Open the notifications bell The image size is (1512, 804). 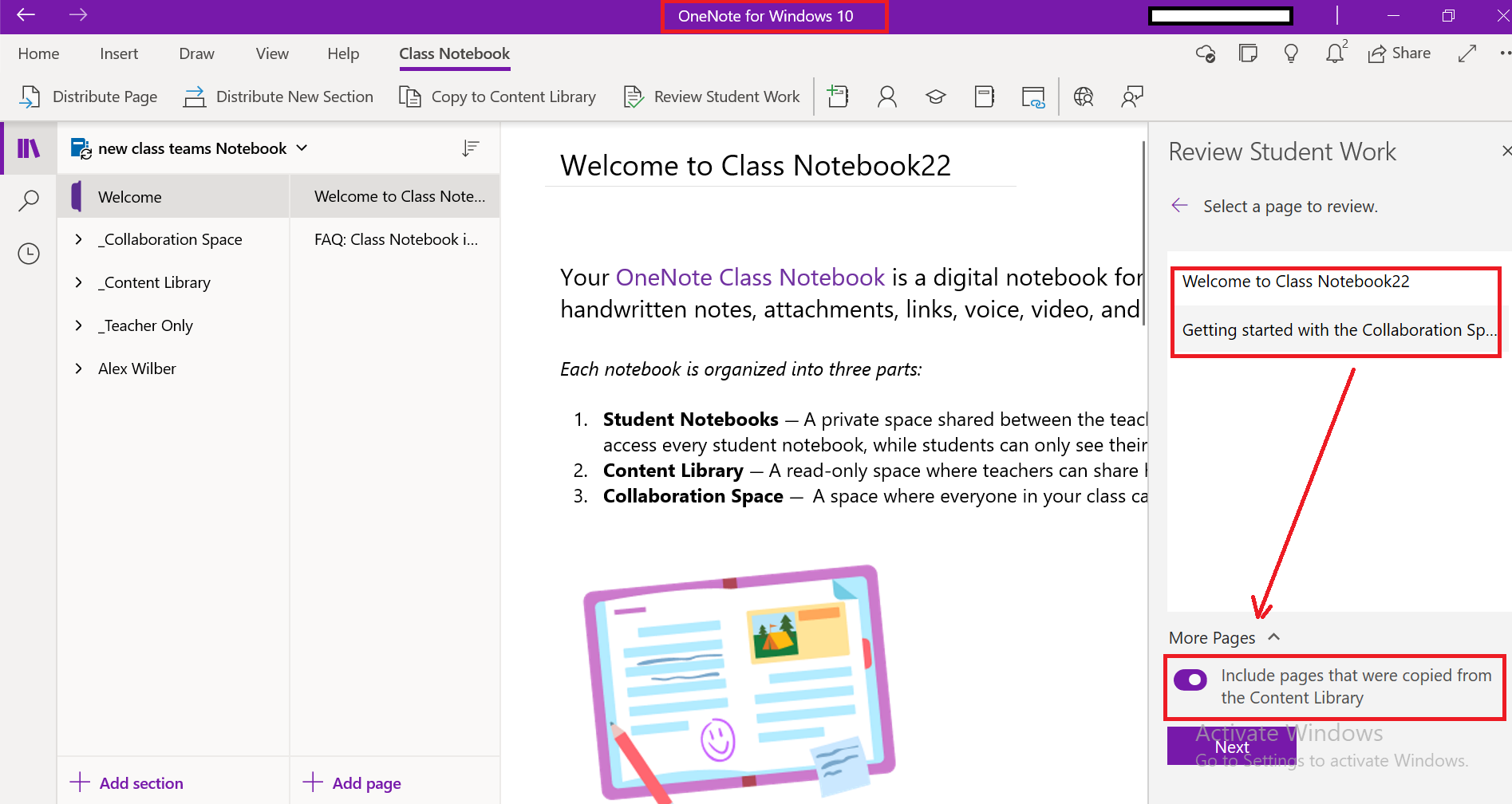[1335, 53]
